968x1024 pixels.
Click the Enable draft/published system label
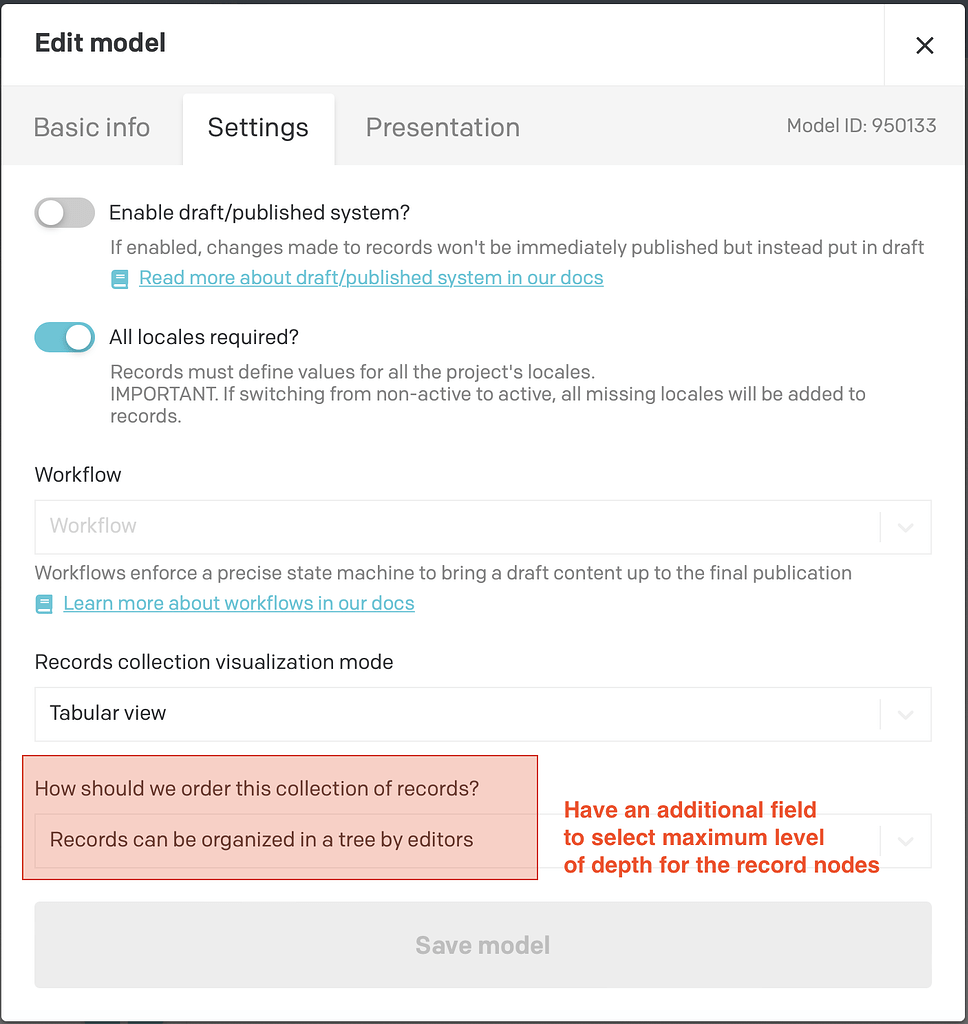[x=259, y=213]
